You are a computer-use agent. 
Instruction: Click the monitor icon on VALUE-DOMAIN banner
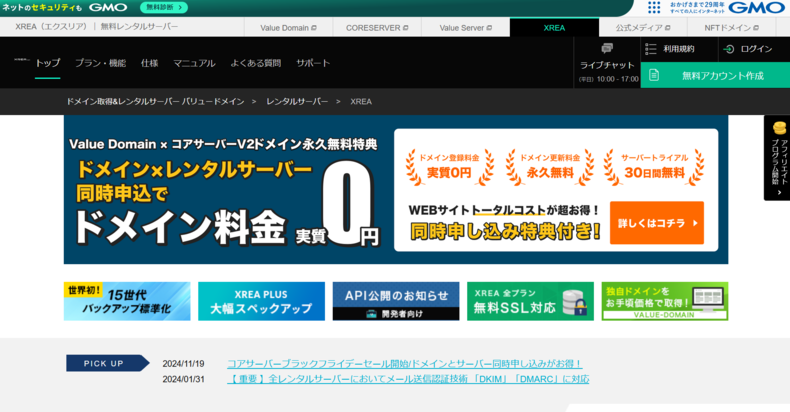coord(708,298)
